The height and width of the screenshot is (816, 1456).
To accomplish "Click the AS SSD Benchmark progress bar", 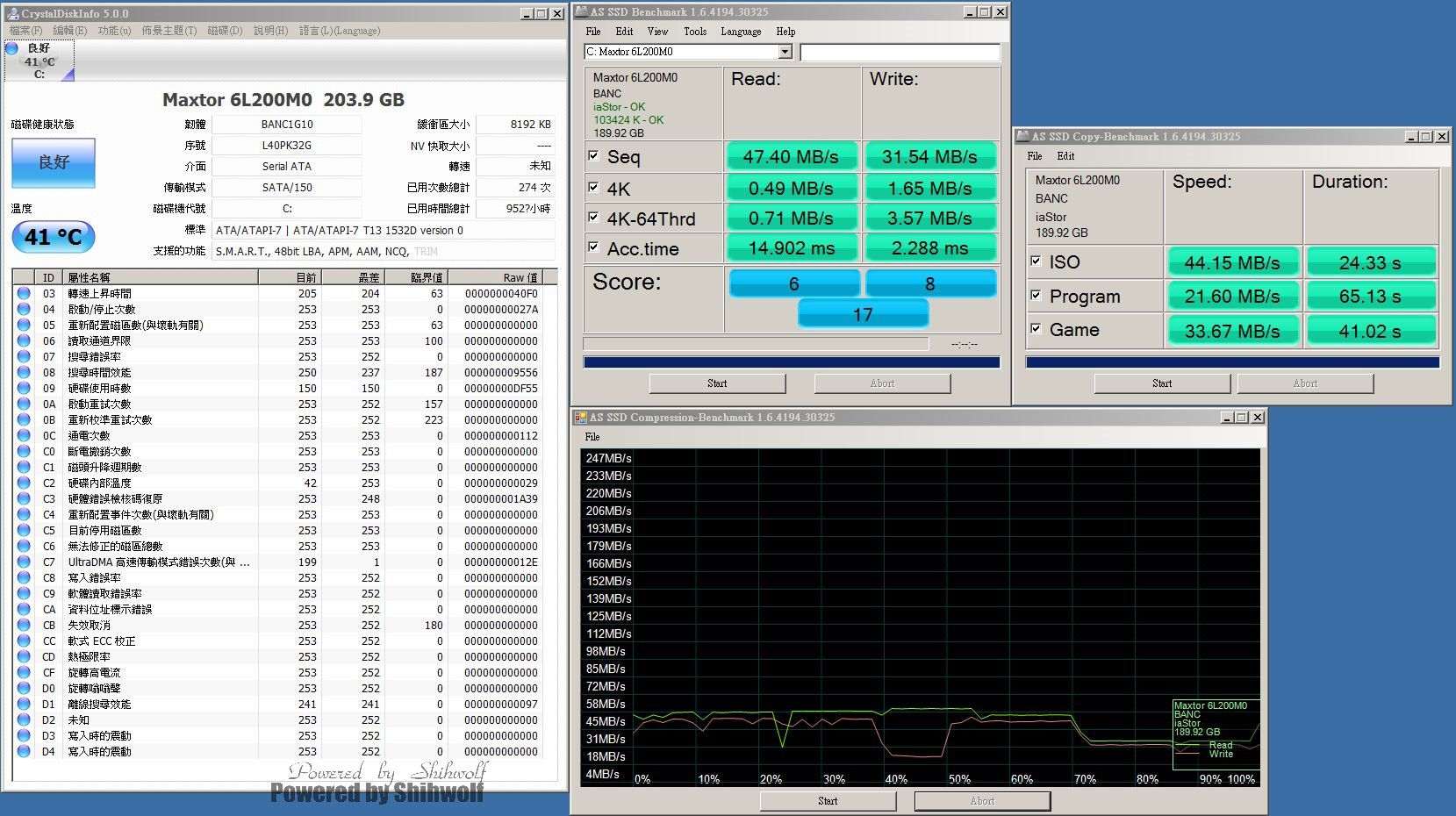I will coord(792,362).
